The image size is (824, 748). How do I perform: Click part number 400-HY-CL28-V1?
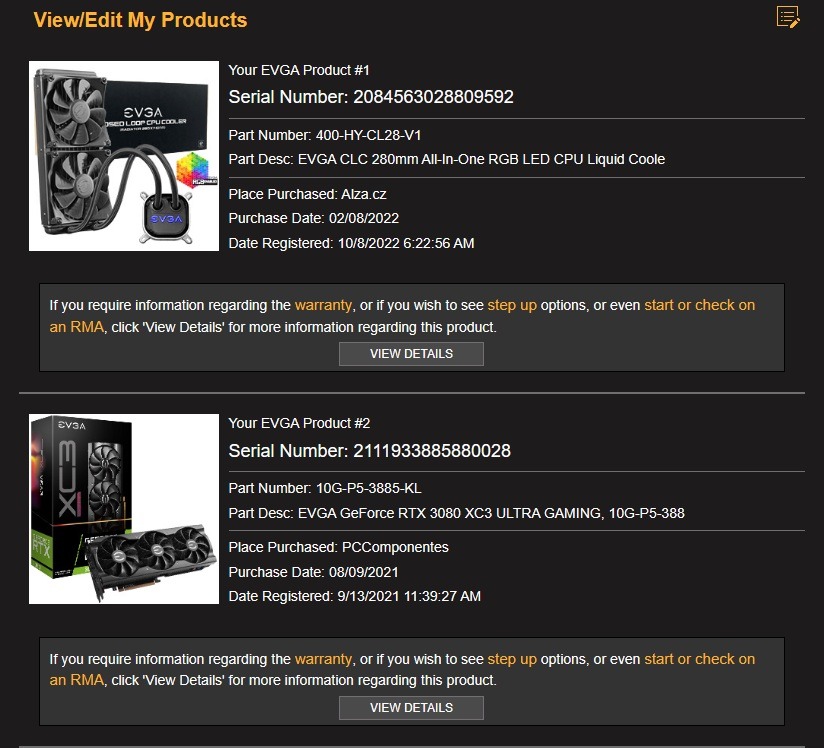click(x=368, y=135)
